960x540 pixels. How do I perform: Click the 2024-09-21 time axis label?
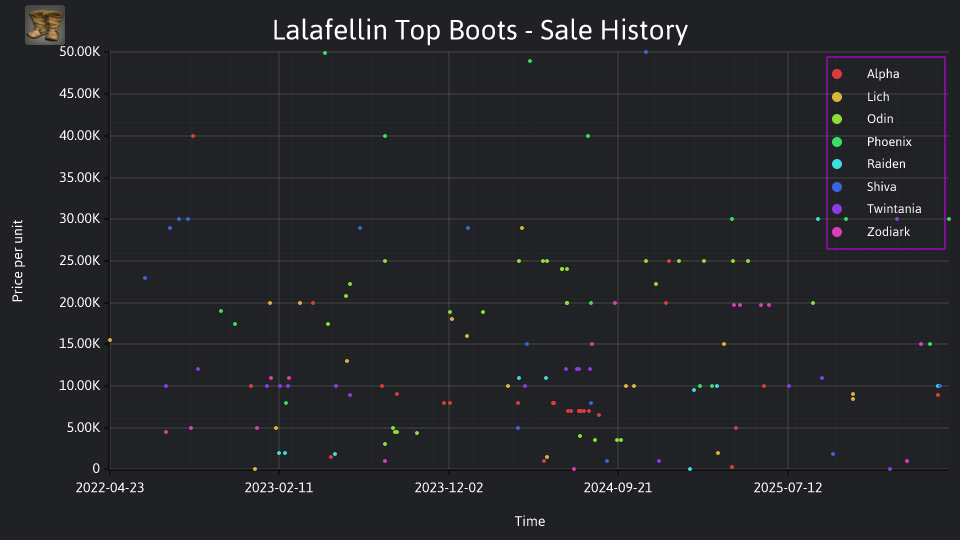pos(618,488)
